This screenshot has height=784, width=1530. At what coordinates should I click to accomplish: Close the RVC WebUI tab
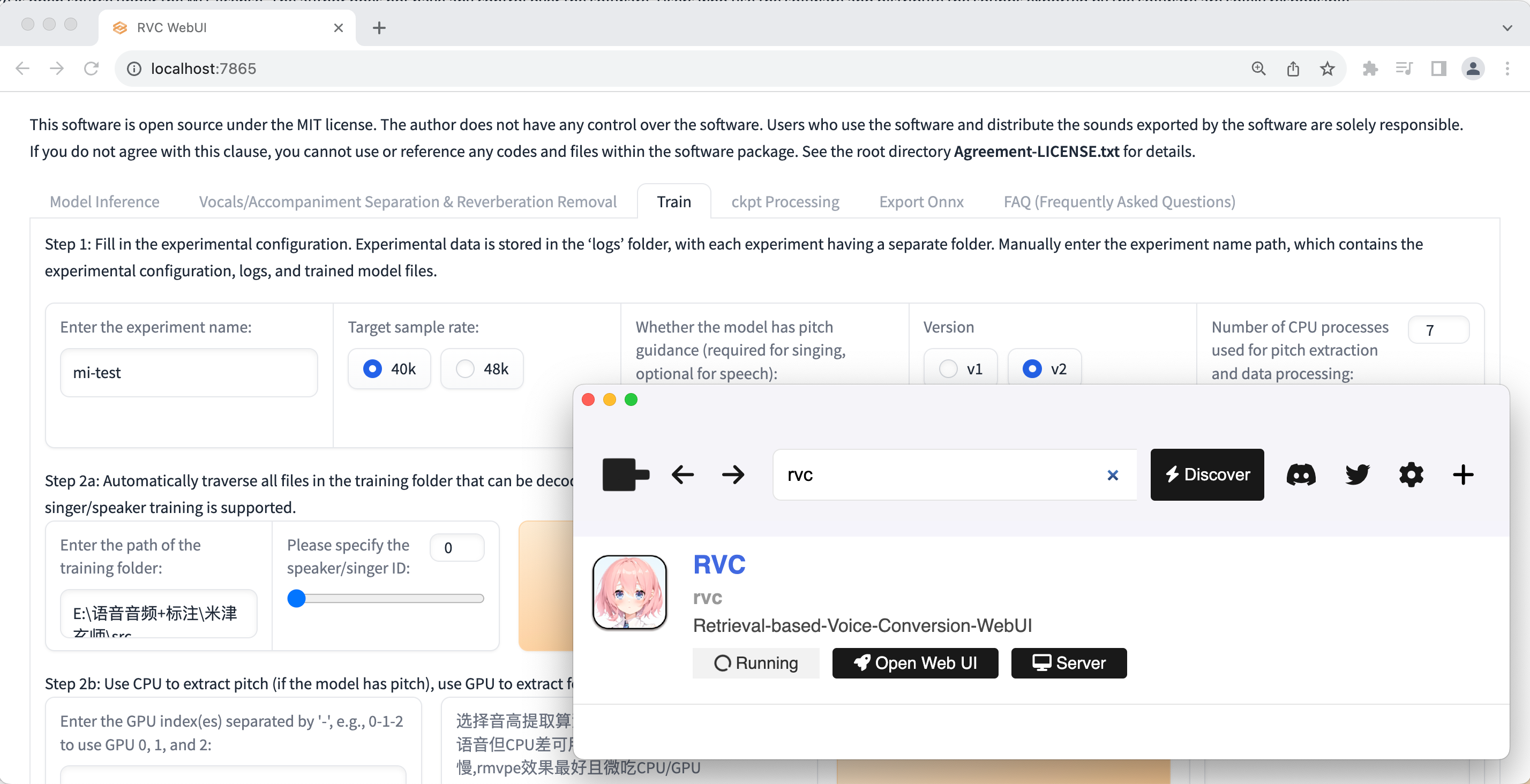(339, 28)
